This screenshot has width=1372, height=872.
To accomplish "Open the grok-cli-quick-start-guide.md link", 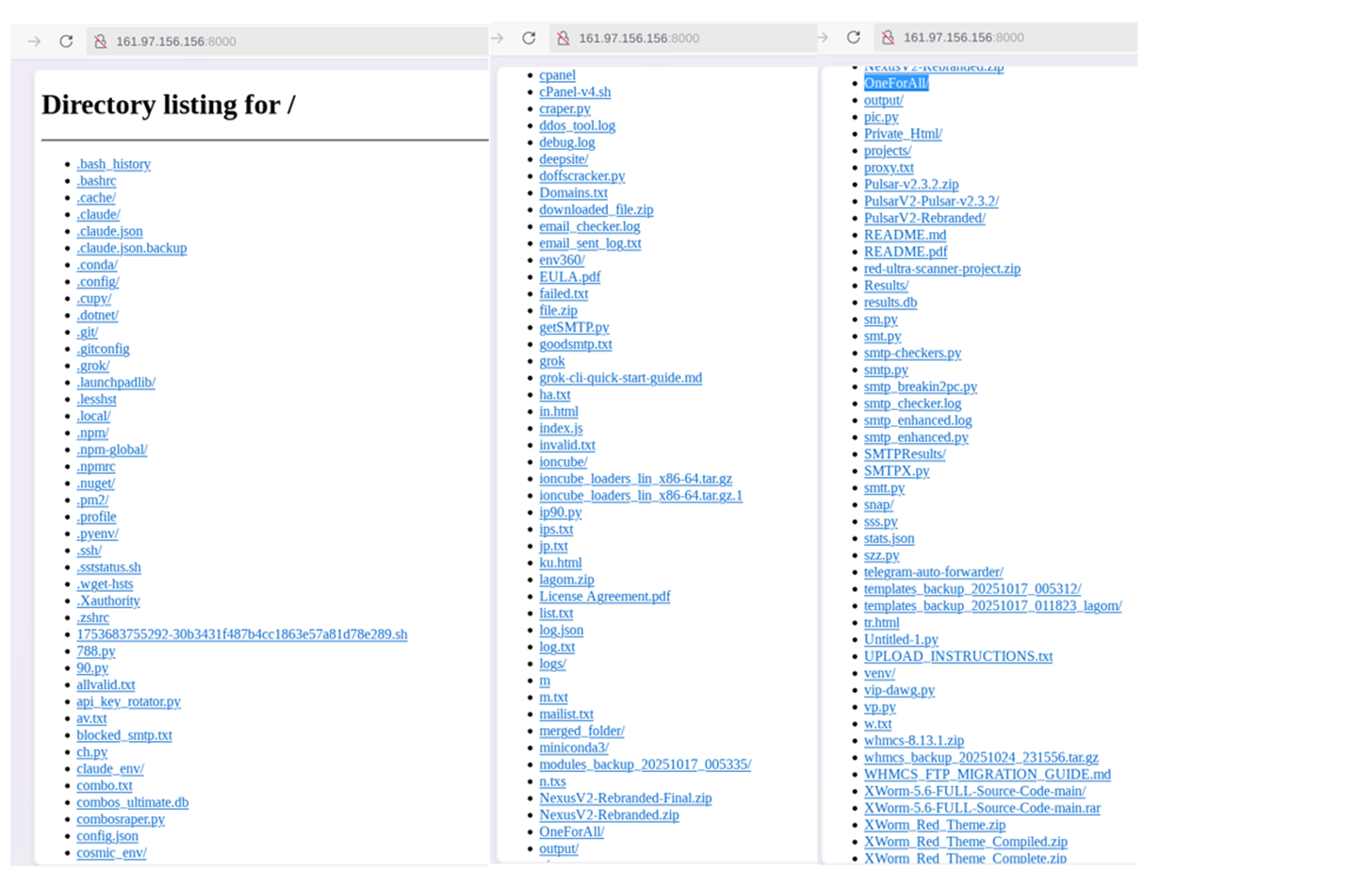I will (x=620, y=378).
